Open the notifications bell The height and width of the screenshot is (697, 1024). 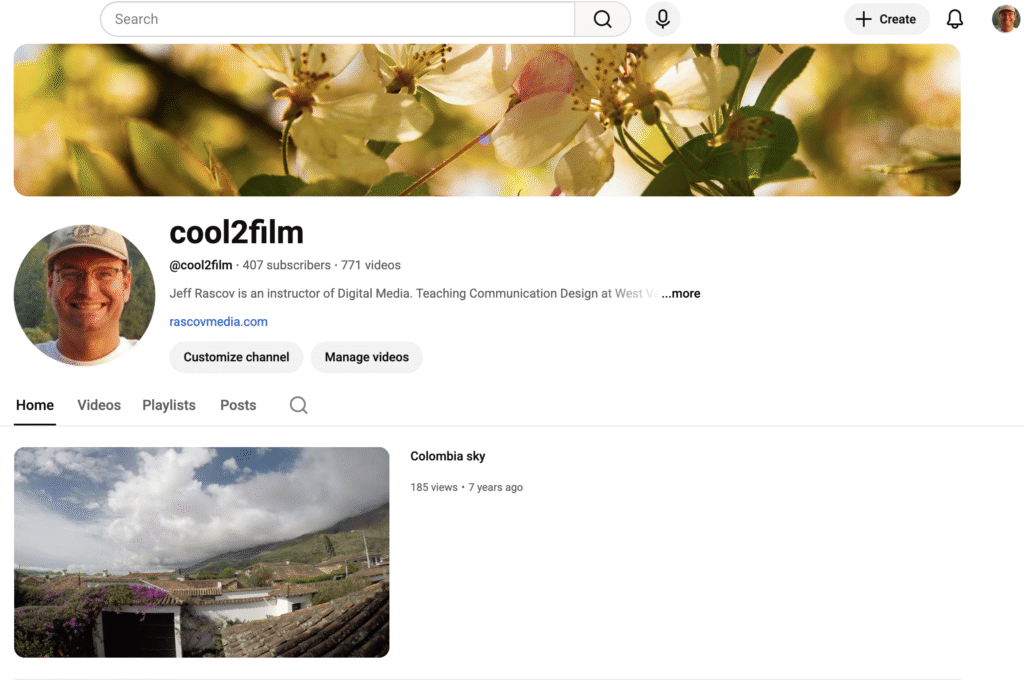[x=955, y=19]
